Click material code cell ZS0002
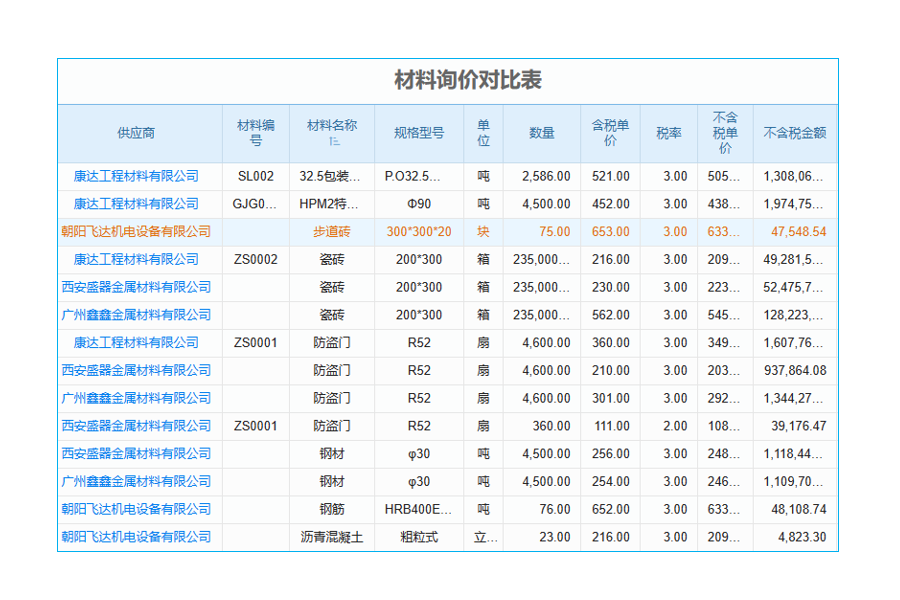 tap(255, 259)
